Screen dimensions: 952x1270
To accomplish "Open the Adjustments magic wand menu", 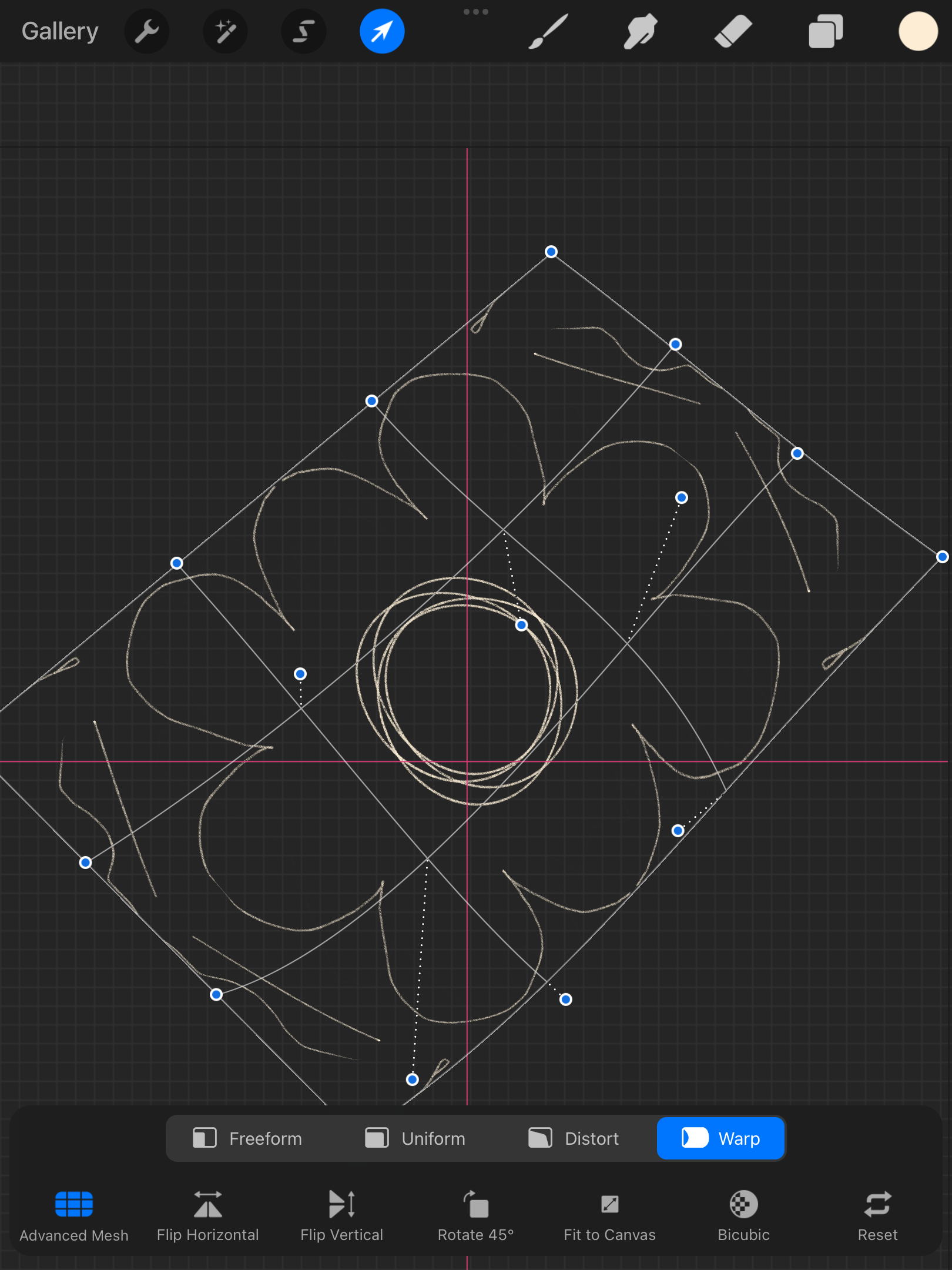I will click(225, 31).
